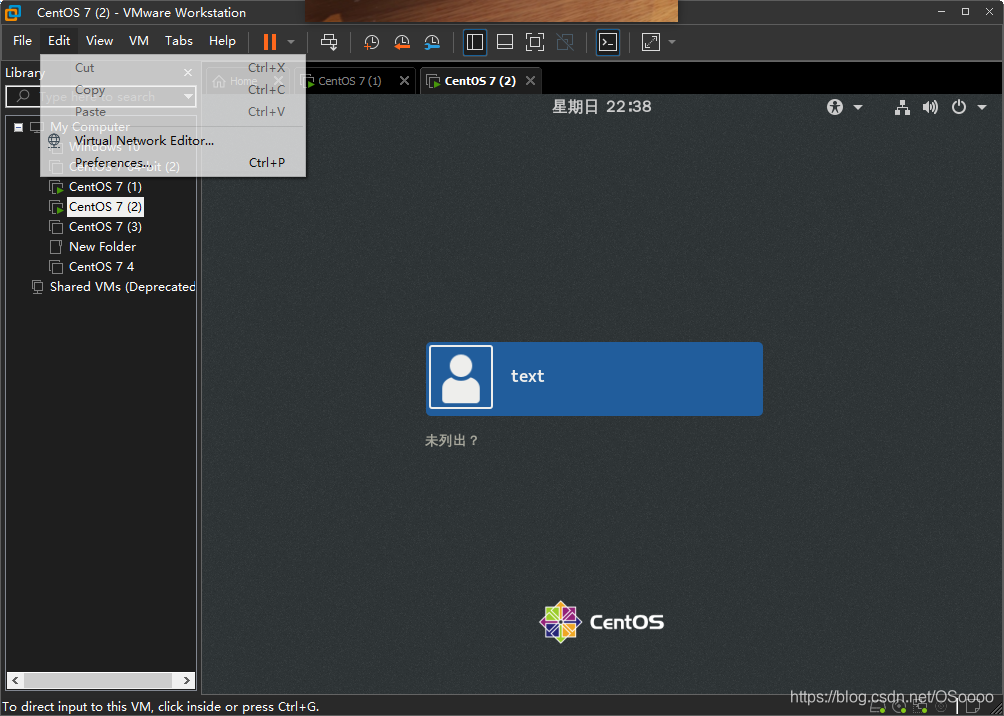The width and height of the screenshot is (1004, 716).
Task: Click the stretch guest display icon
Action: click(x=651, y=42)
